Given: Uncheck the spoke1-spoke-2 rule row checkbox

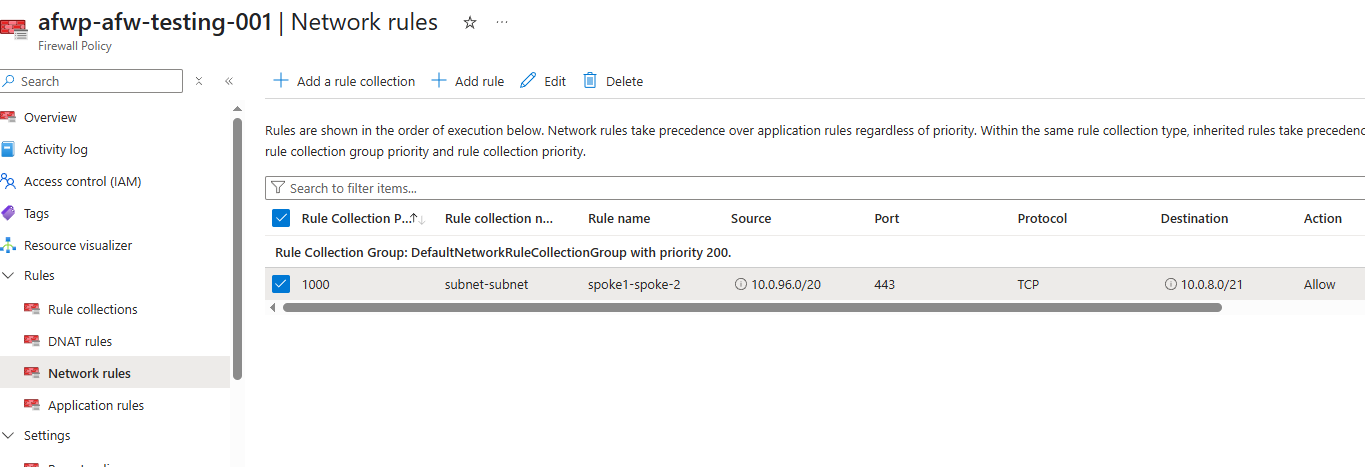Looking at the screenshot, I should click(x=281, y=284).
